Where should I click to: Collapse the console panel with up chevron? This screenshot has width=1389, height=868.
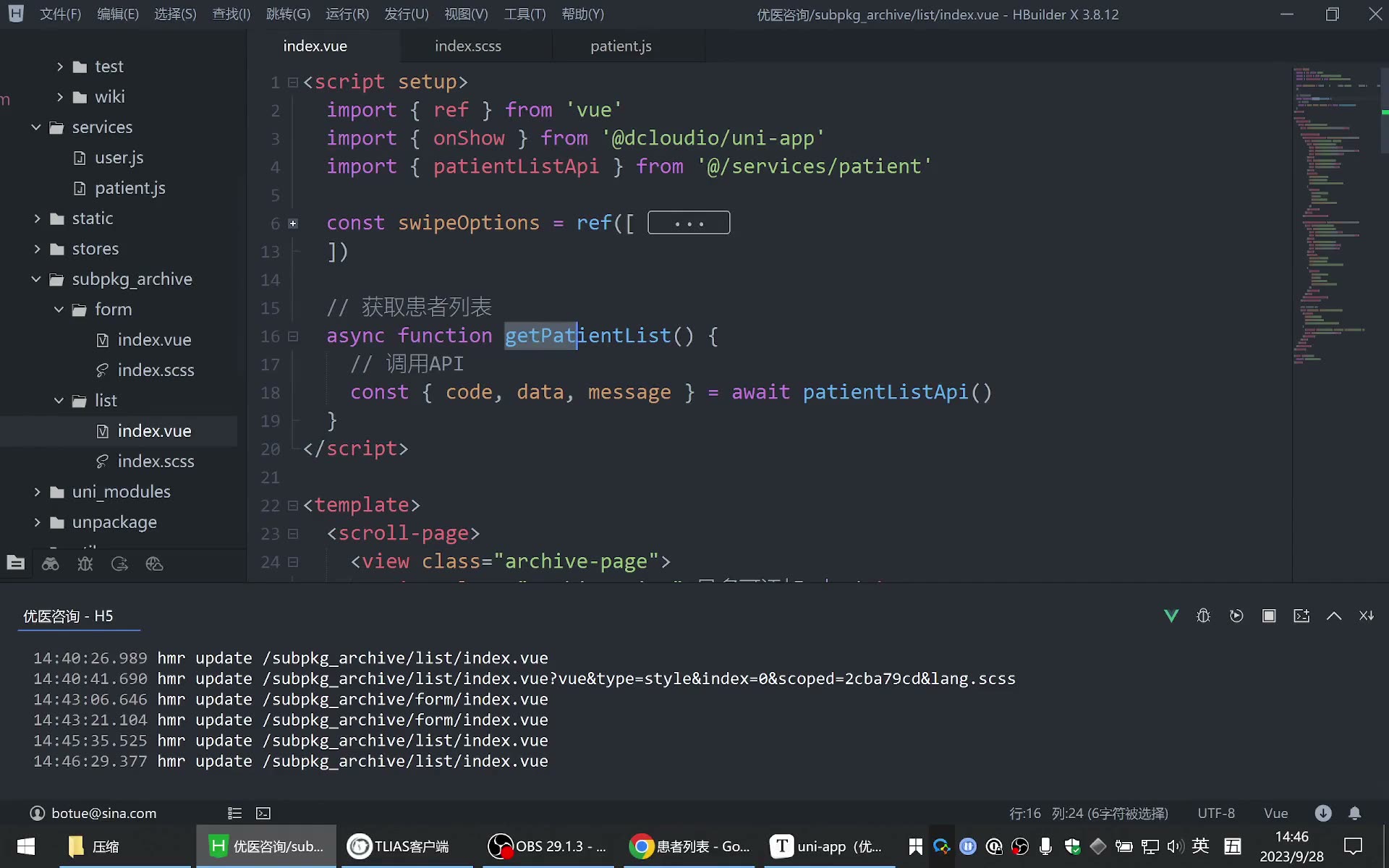pyautogui.click(x=1334, y=616)
